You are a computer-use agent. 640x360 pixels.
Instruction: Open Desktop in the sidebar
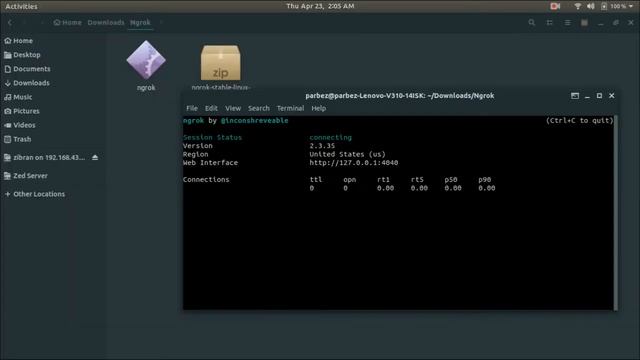coord(22,55)
